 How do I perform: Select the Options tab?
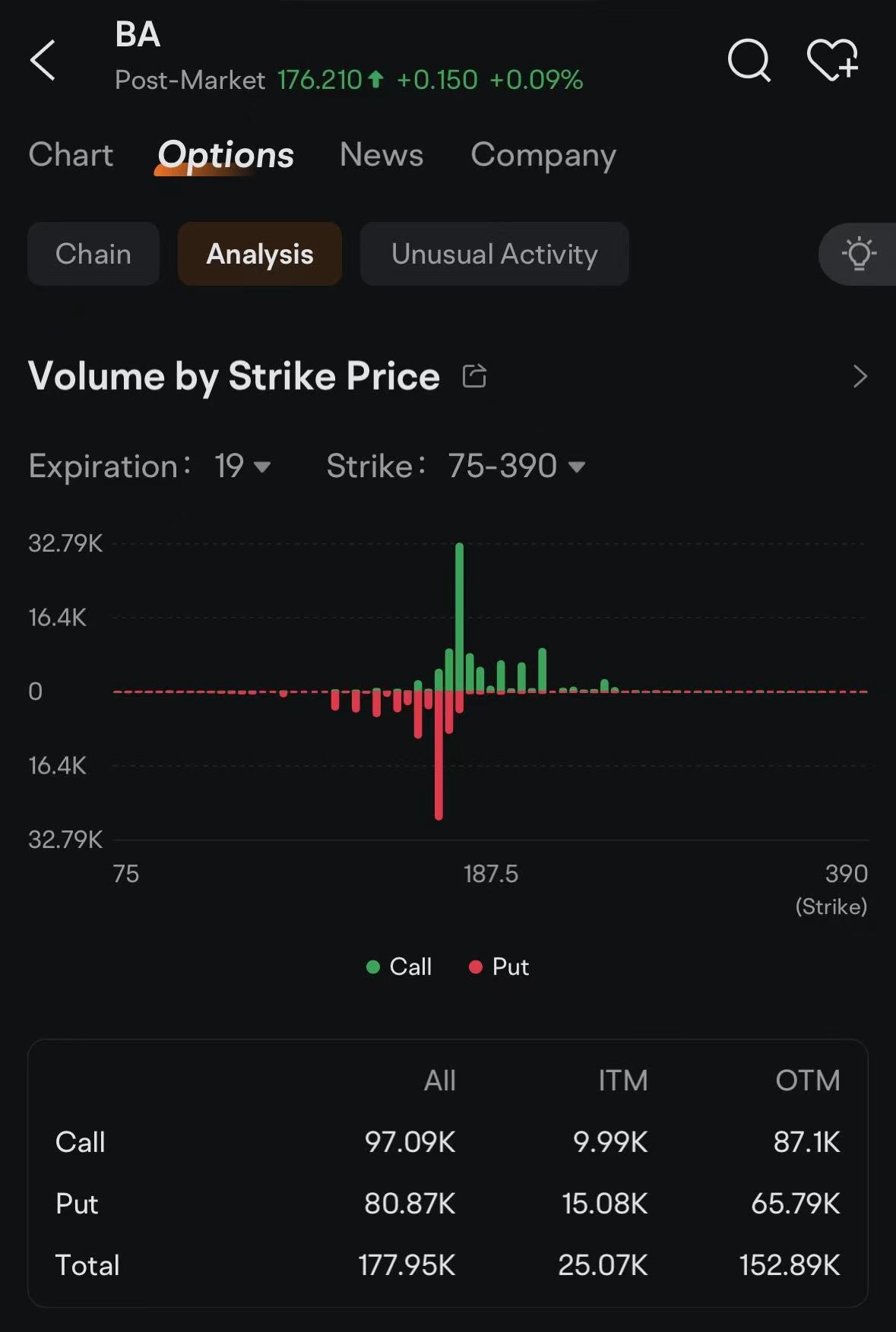point(226,155)
